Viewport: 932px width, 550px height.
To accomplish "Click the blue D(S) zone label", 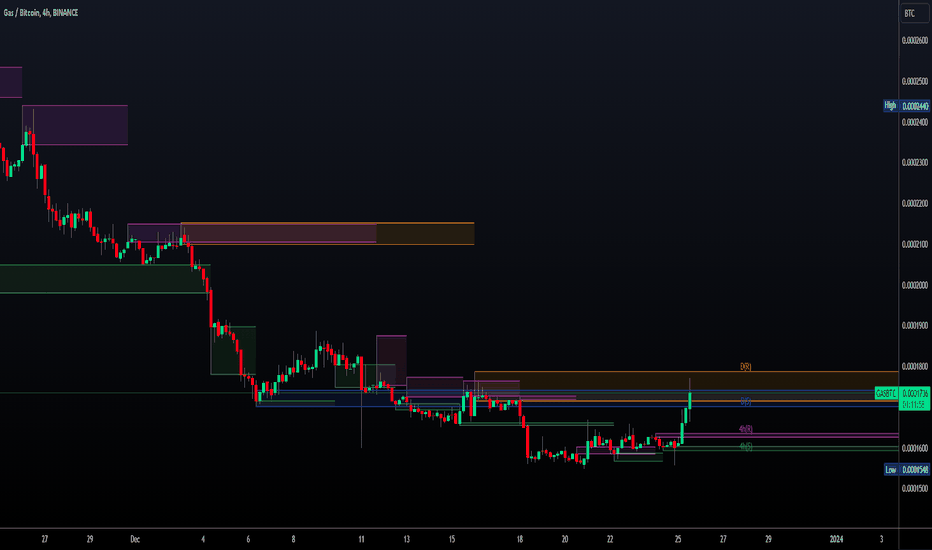I will (745, 402).
